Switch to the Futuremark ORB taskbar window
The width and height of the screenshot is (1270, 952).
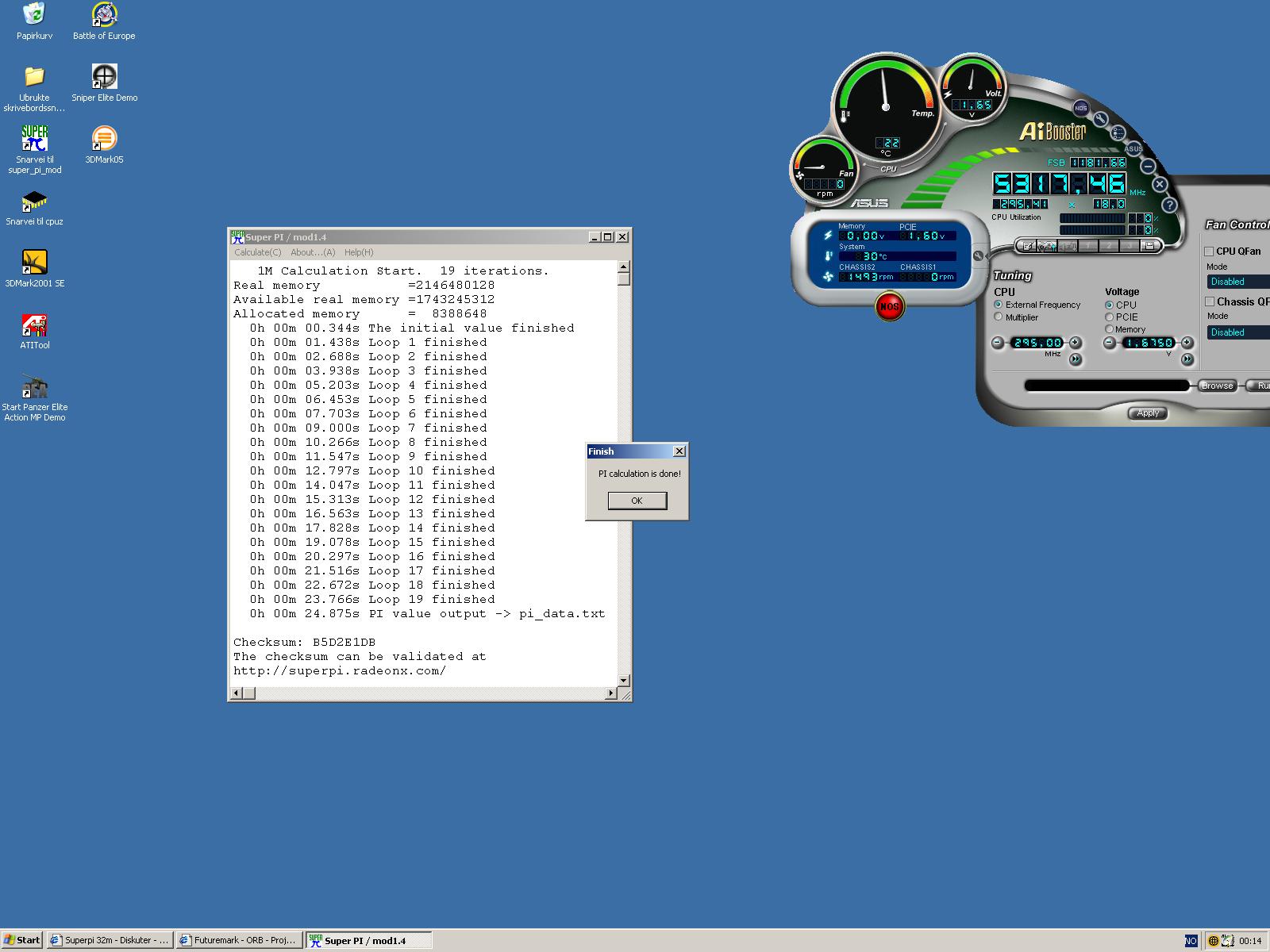click(x=240, y=940)
